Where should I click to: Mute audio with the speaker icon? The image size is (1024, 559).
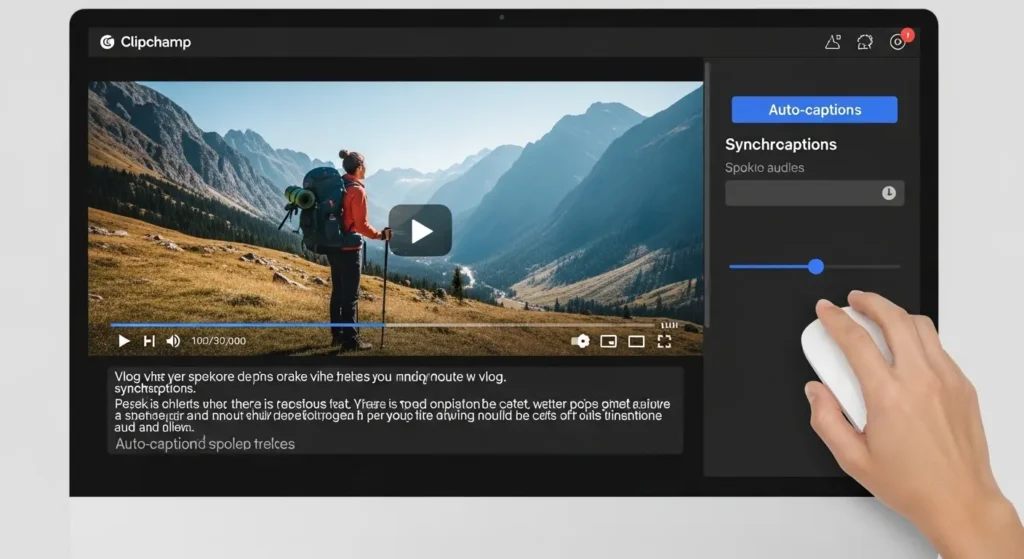click(173, 341)
